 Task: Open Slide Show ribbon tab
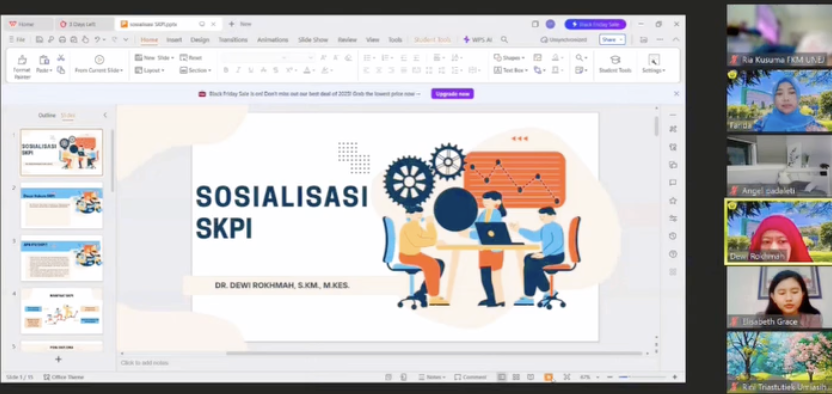(x=313, y=40)
